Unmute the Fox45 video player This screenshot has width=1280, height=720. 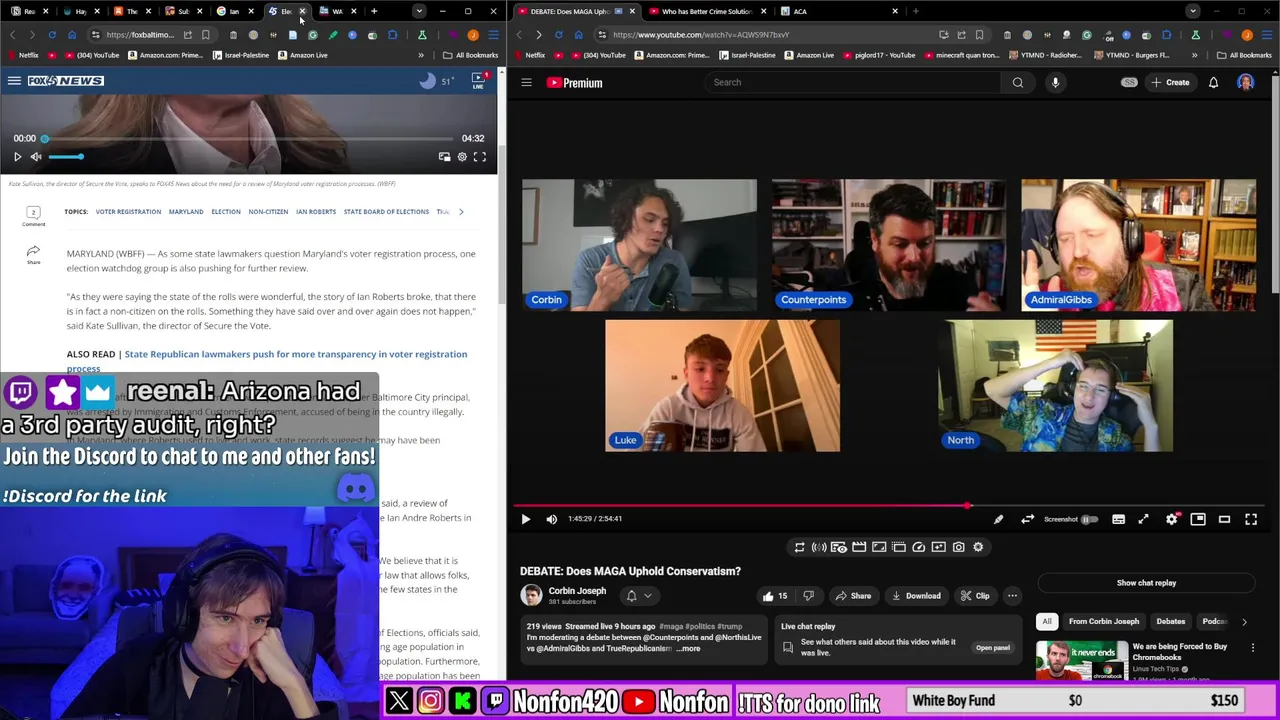36,157
